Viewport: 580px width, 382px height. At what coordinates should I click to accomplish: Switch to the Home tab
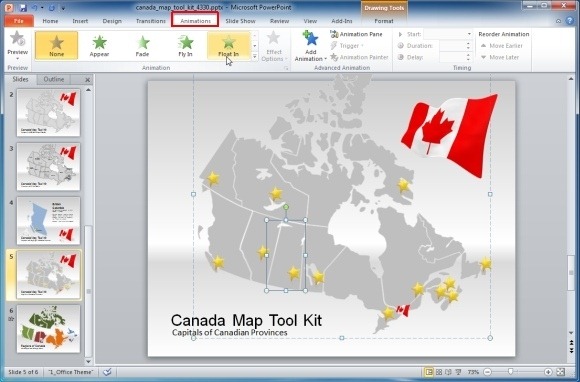pos(50,21)
